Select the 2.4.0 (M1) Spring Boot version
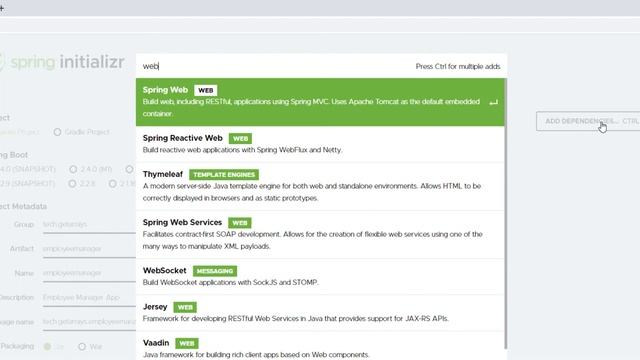 [x=73, y=169]
